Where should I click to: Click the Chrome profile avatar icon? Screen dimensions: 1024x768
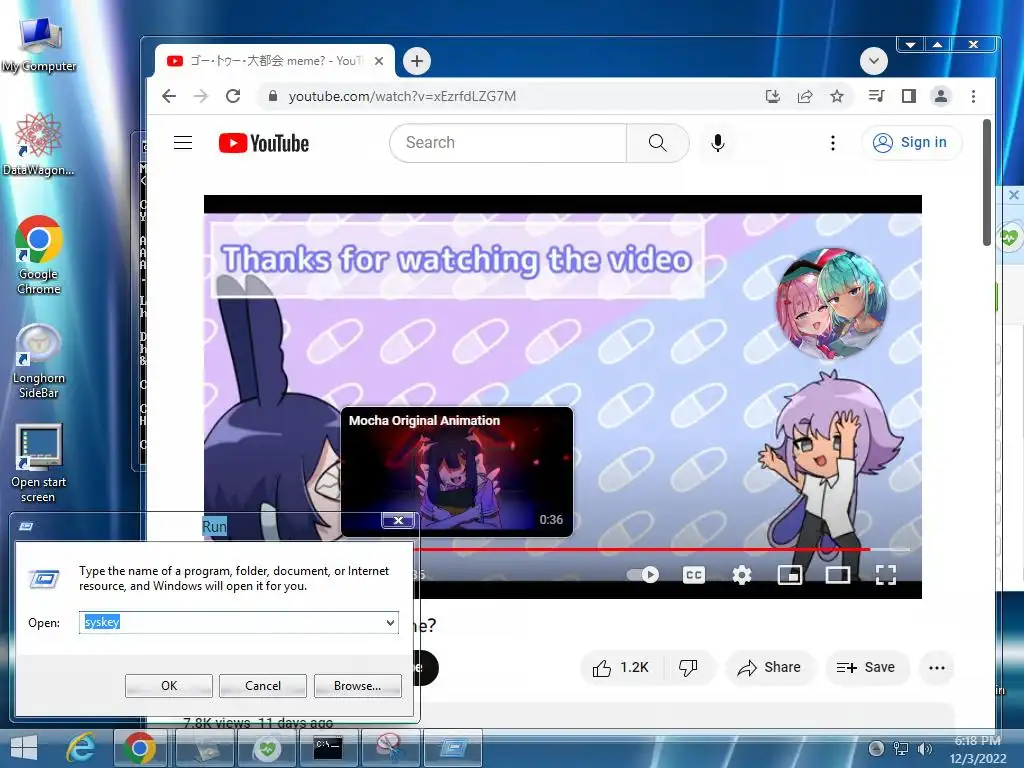coord(940,97)
